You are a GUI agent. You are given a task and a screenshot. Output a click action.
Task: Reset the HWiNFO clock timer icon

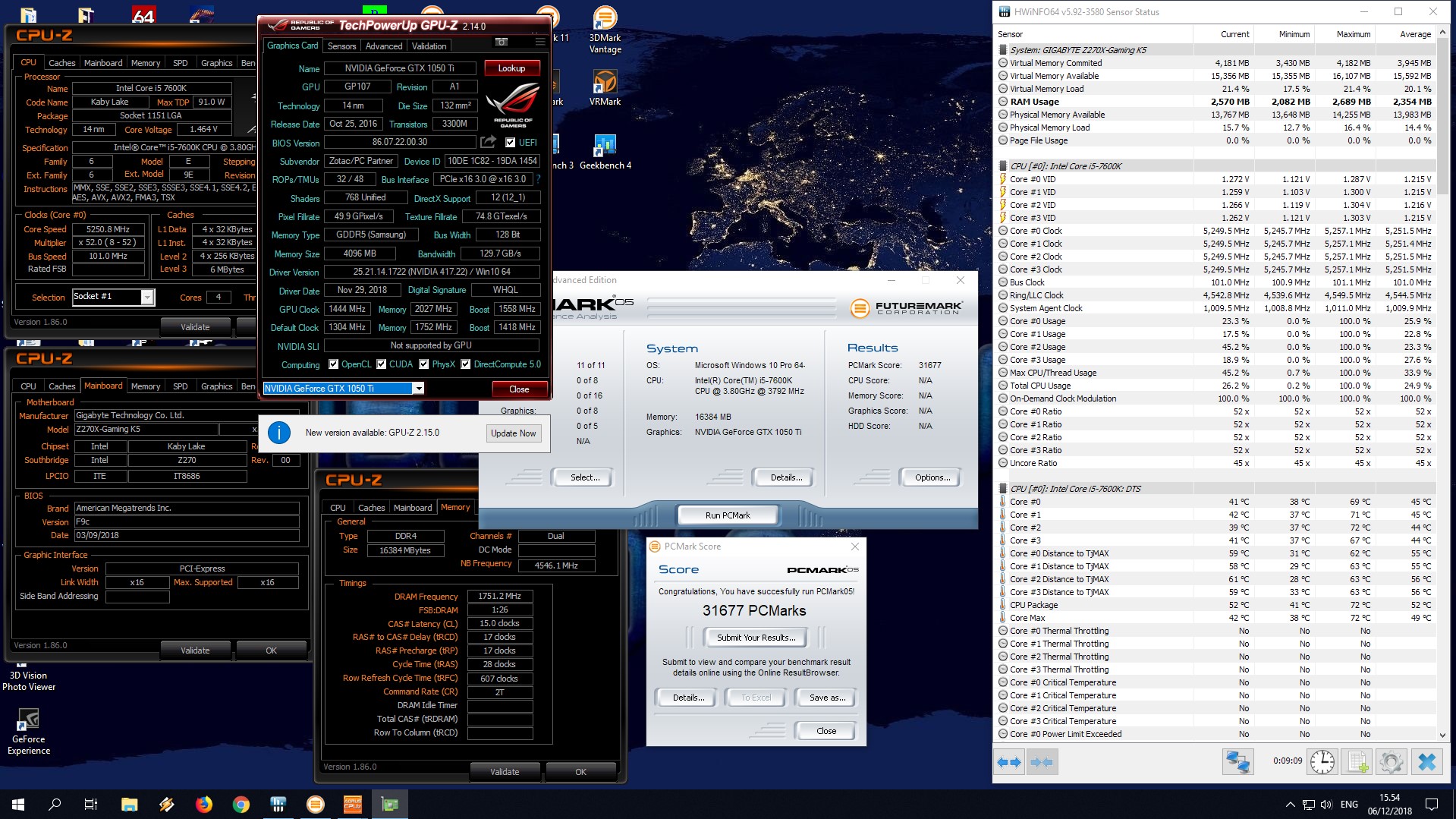(x=1322, y=761)
